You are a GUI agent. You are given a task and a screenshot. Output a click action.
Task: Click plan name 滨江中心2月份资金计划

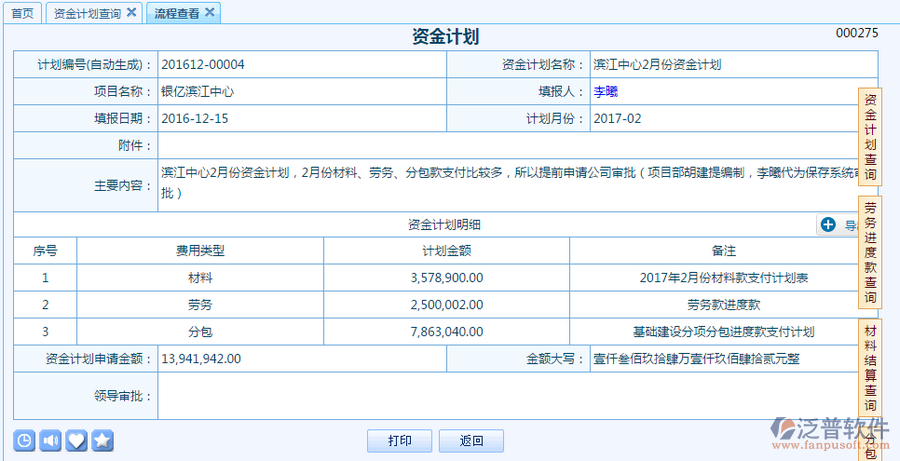[657, 65]
